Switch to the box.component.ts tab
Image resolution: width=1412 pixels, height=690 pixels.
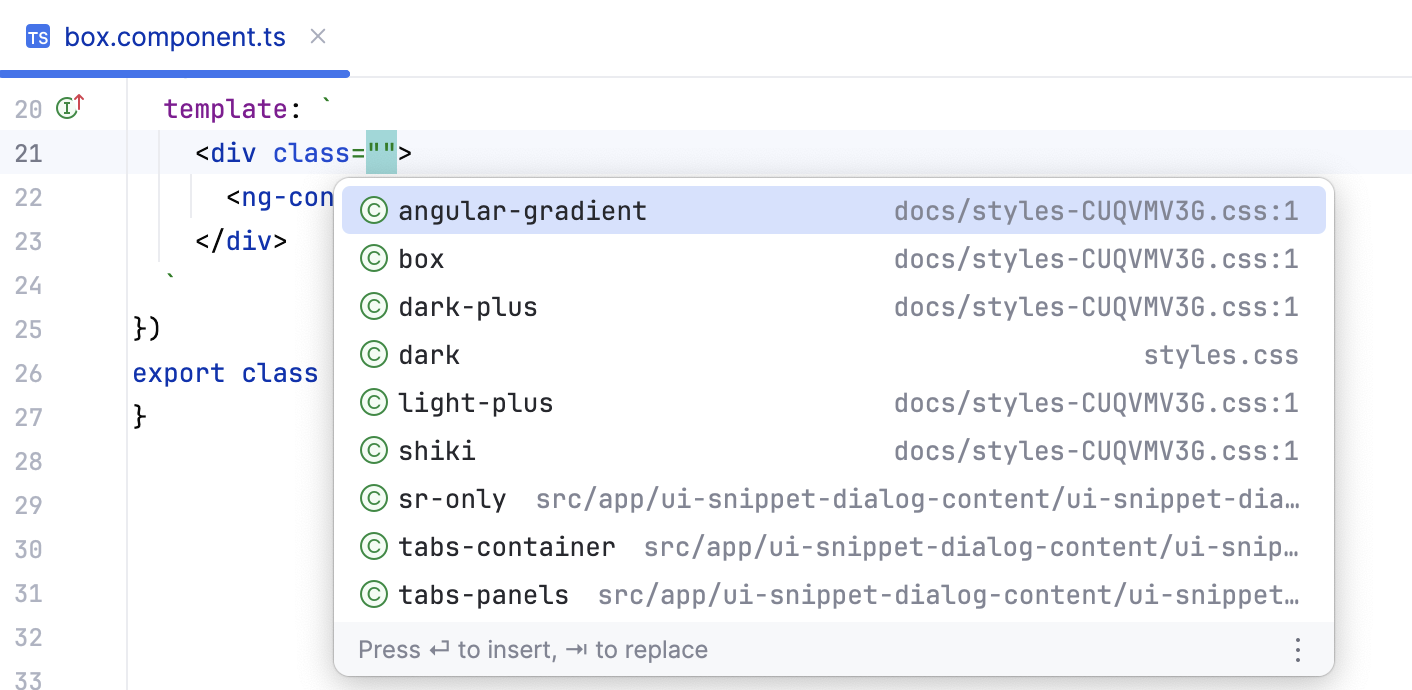click(175, 36)
